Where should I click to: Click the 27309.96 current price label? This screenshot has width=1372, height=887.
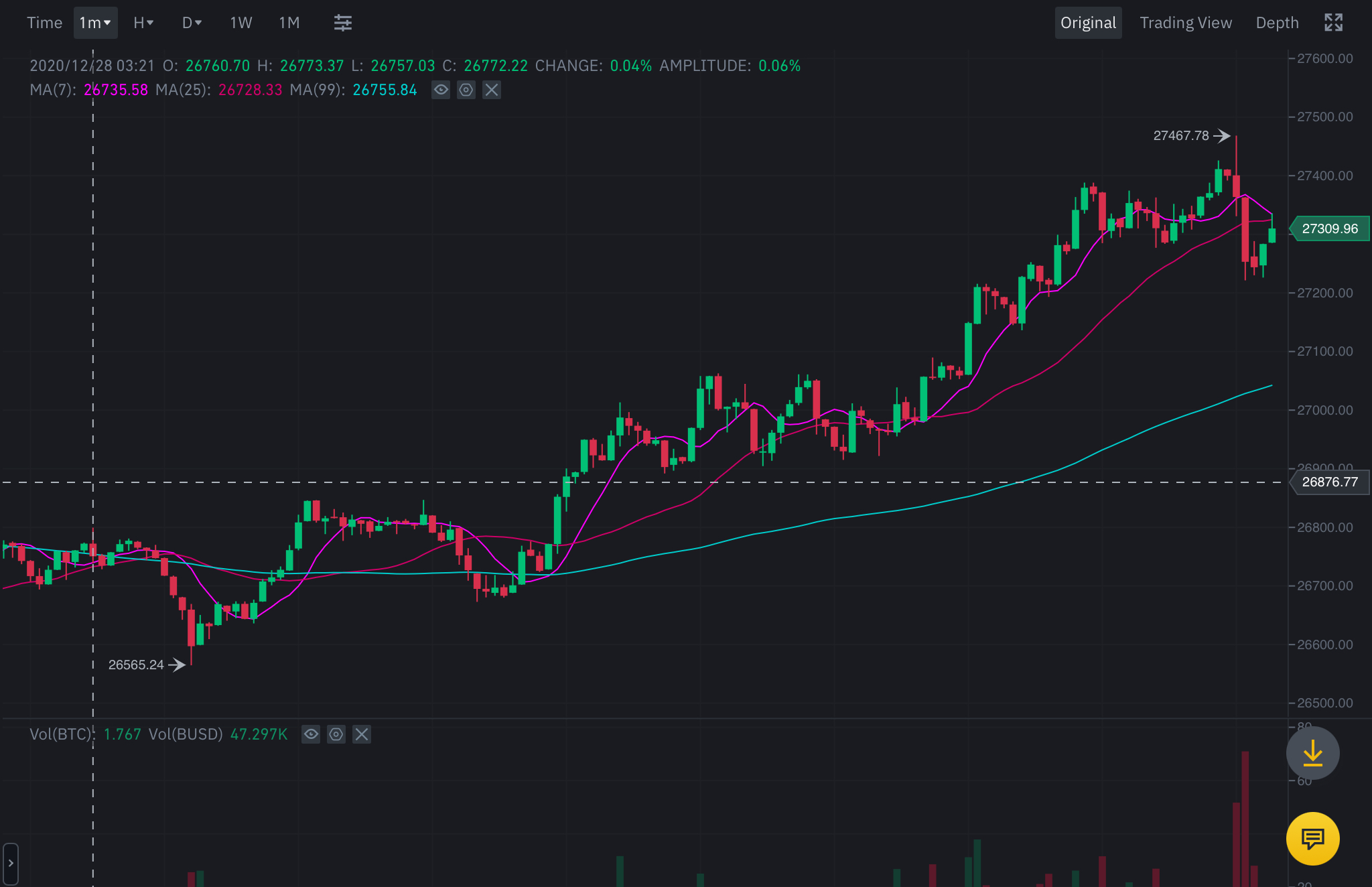(x=1329, y=229)
